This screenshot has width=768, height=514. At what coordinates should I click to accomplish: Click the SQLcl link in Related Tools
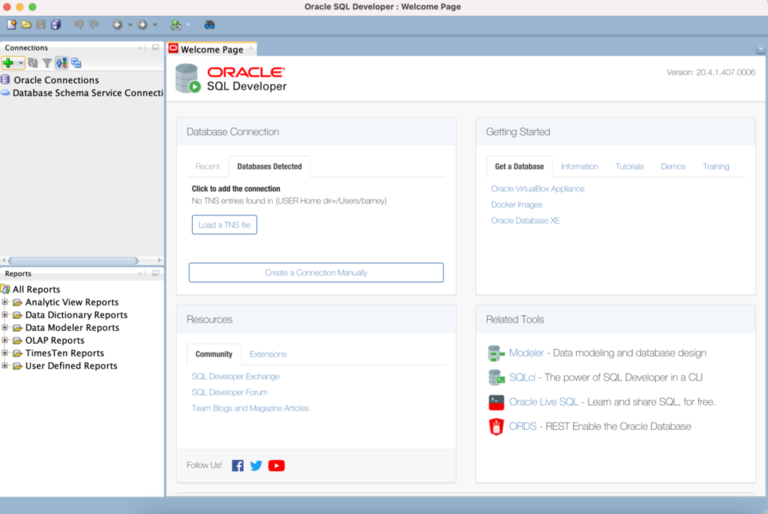(x=522, y=377)
